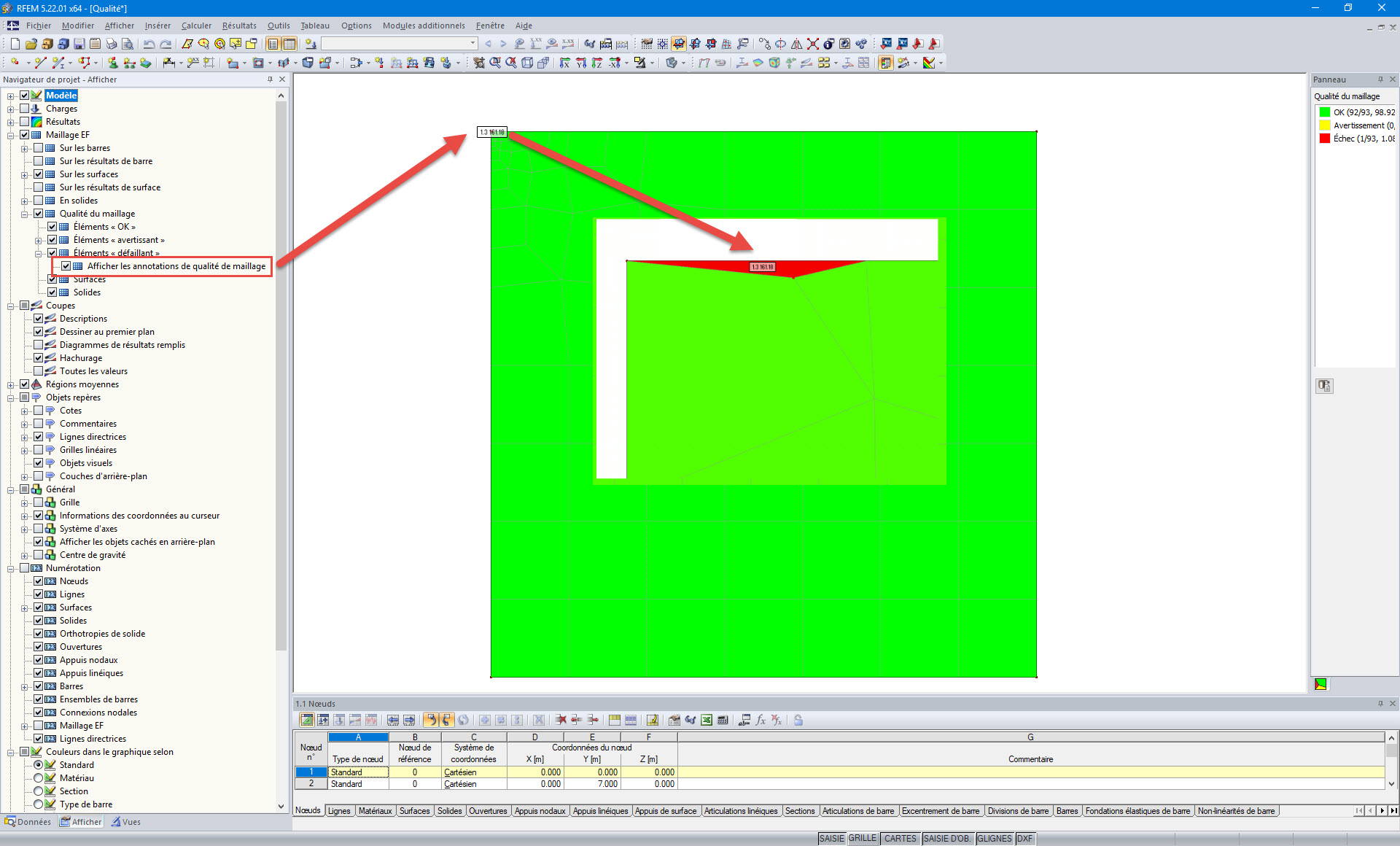Screen dimensions: 1400x846
Task: Collapse the Coupes tree node
Action: pos(11,306)
